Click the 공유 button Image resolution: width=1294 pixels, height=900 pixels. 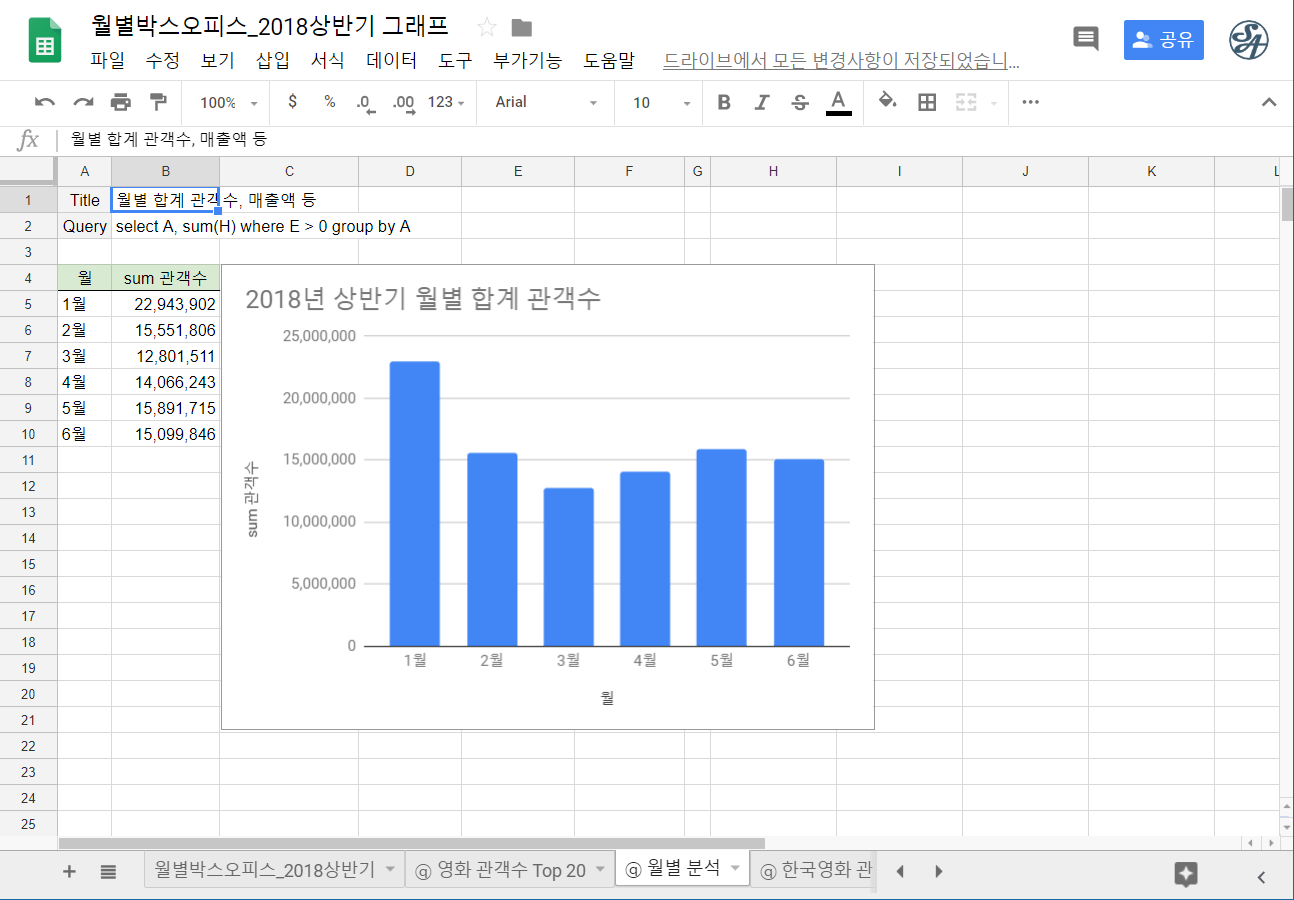coord(1163,39)
